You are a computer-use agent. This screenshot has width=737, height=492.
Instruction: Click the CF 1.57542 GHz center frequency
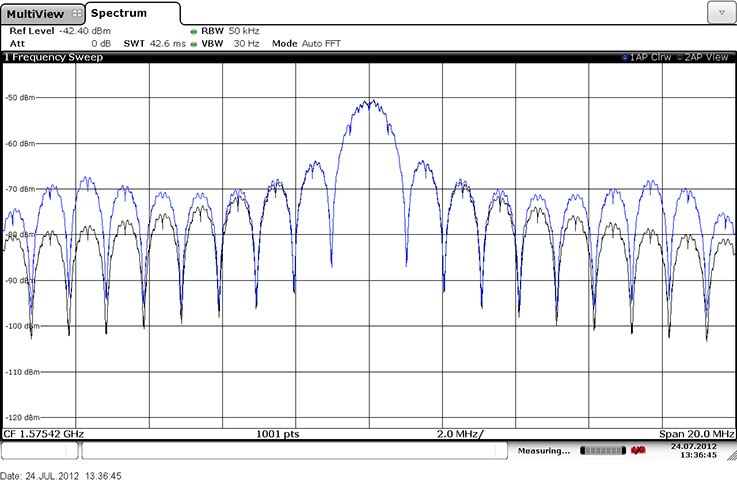tap(45, 434)
